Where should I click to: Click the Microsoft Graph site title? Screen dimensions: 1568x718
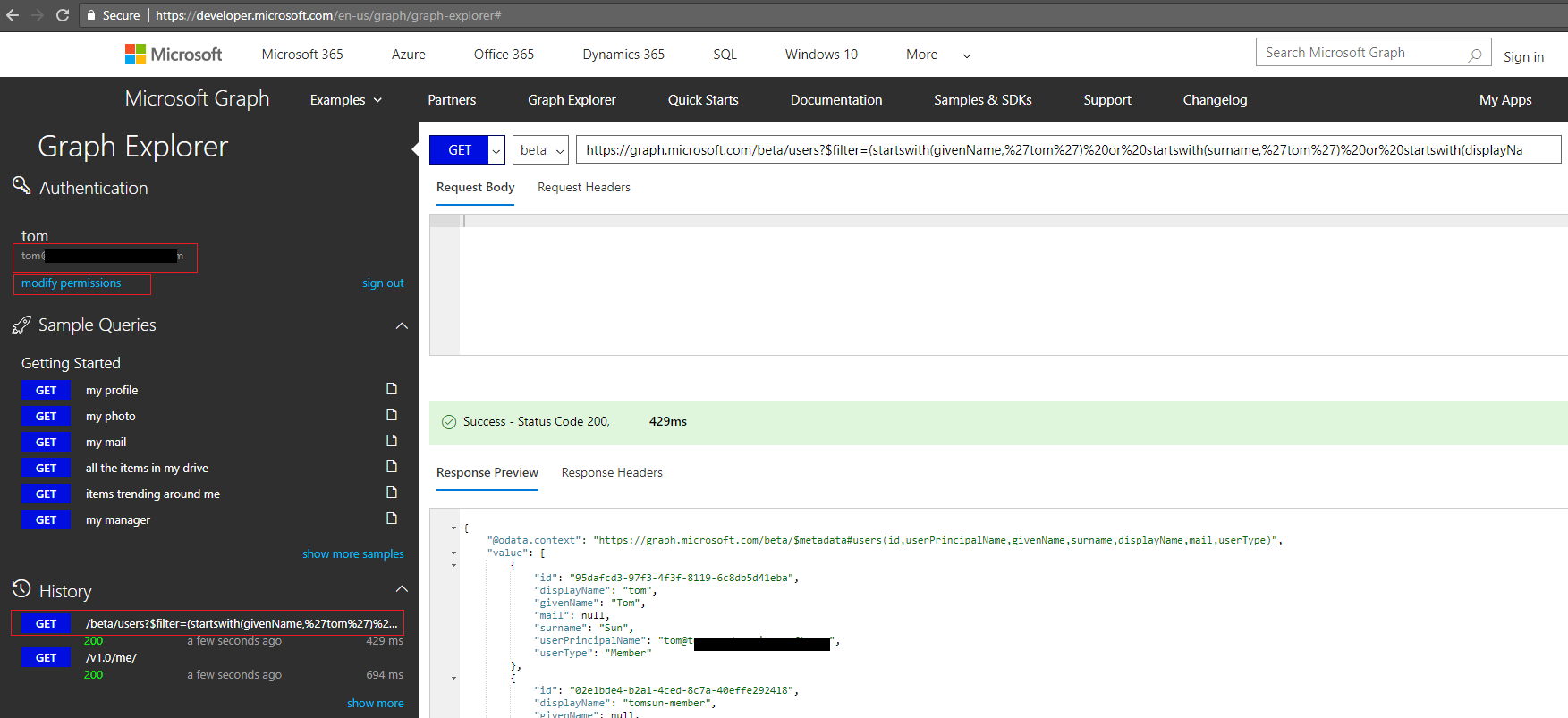197,98
